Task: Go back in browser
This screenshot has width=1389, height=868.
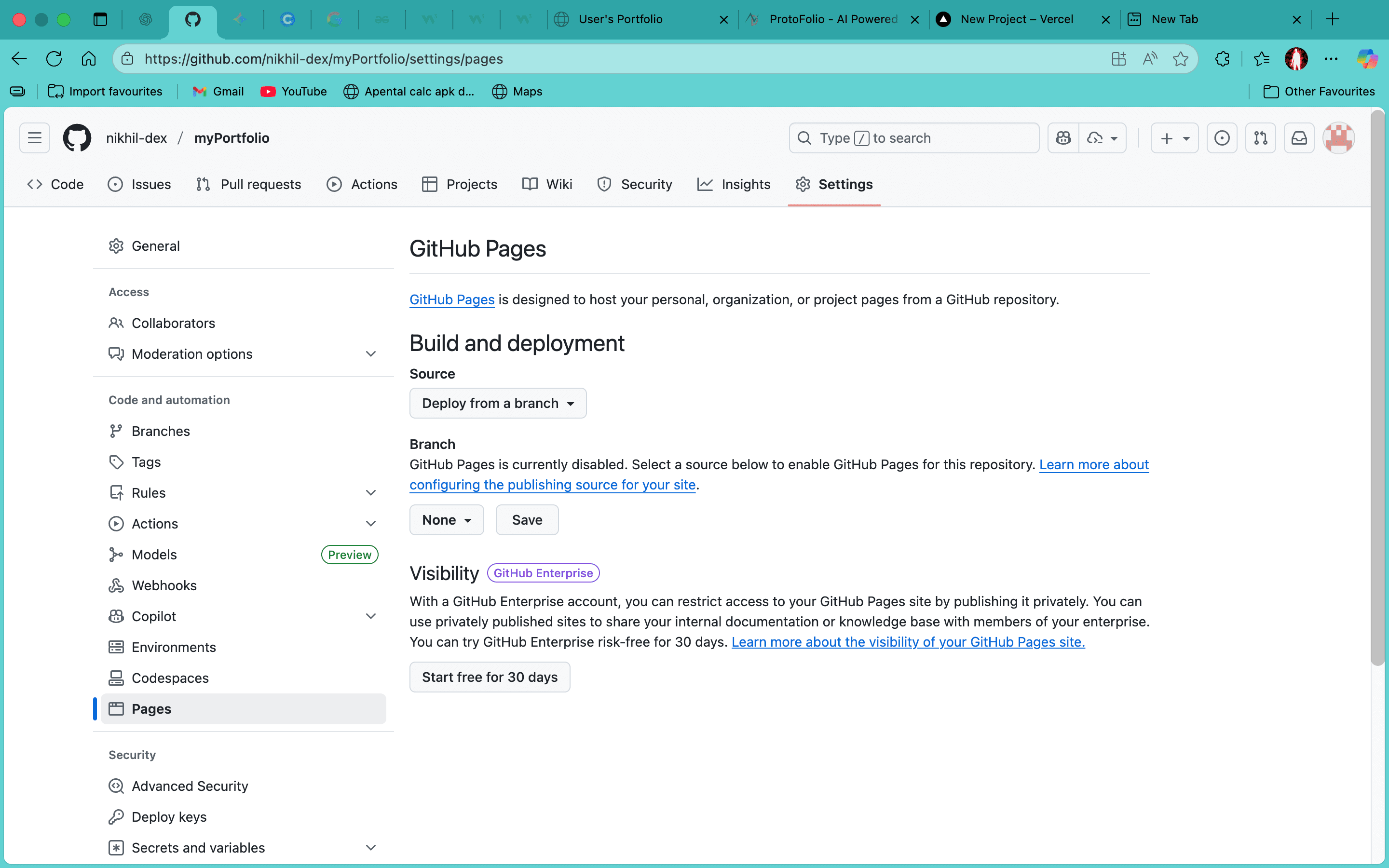Action: (x=19, y=58)
